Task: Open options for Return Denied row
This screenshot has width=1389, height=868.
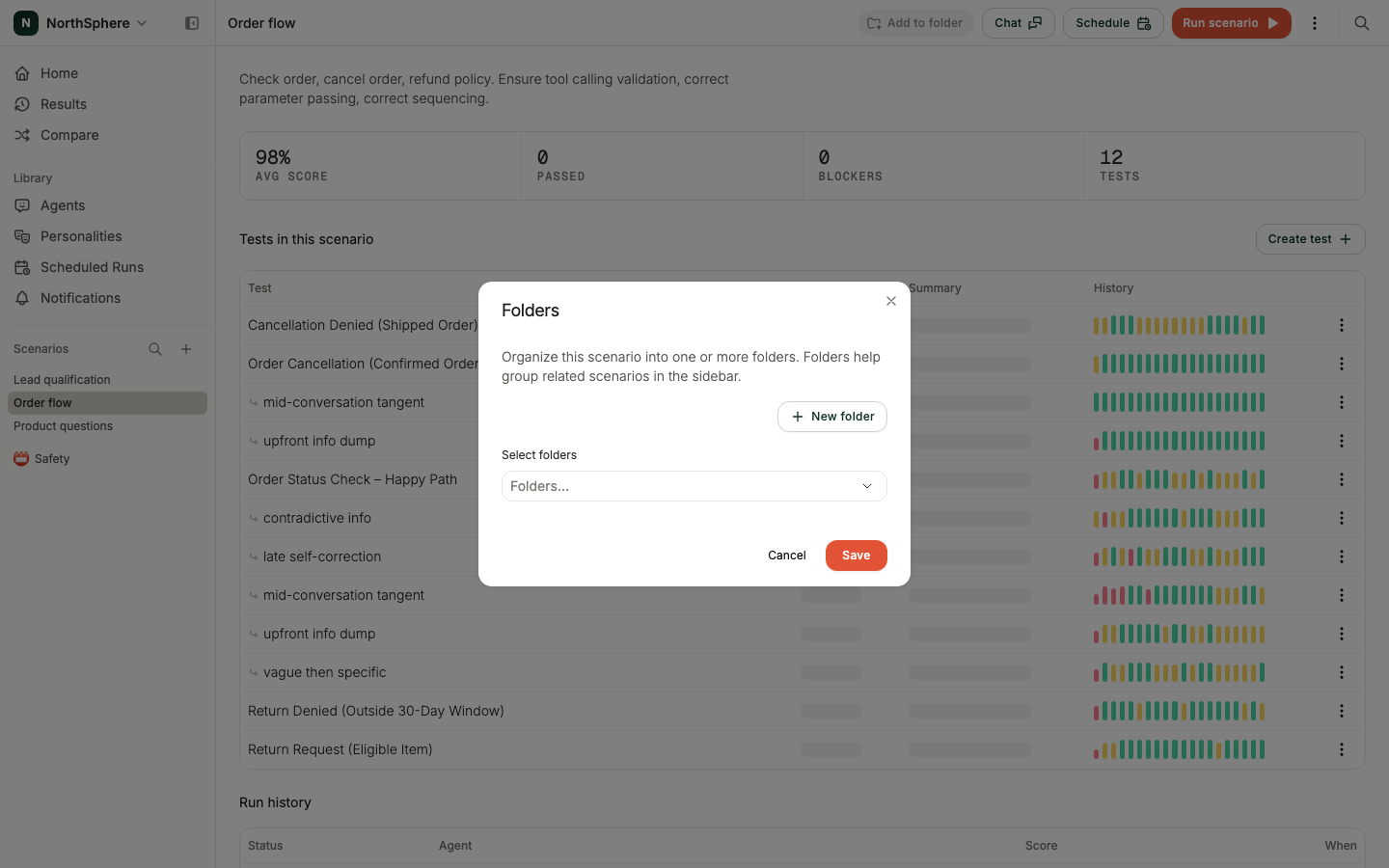Action: pyautogui.click(x=1342, y=711)
